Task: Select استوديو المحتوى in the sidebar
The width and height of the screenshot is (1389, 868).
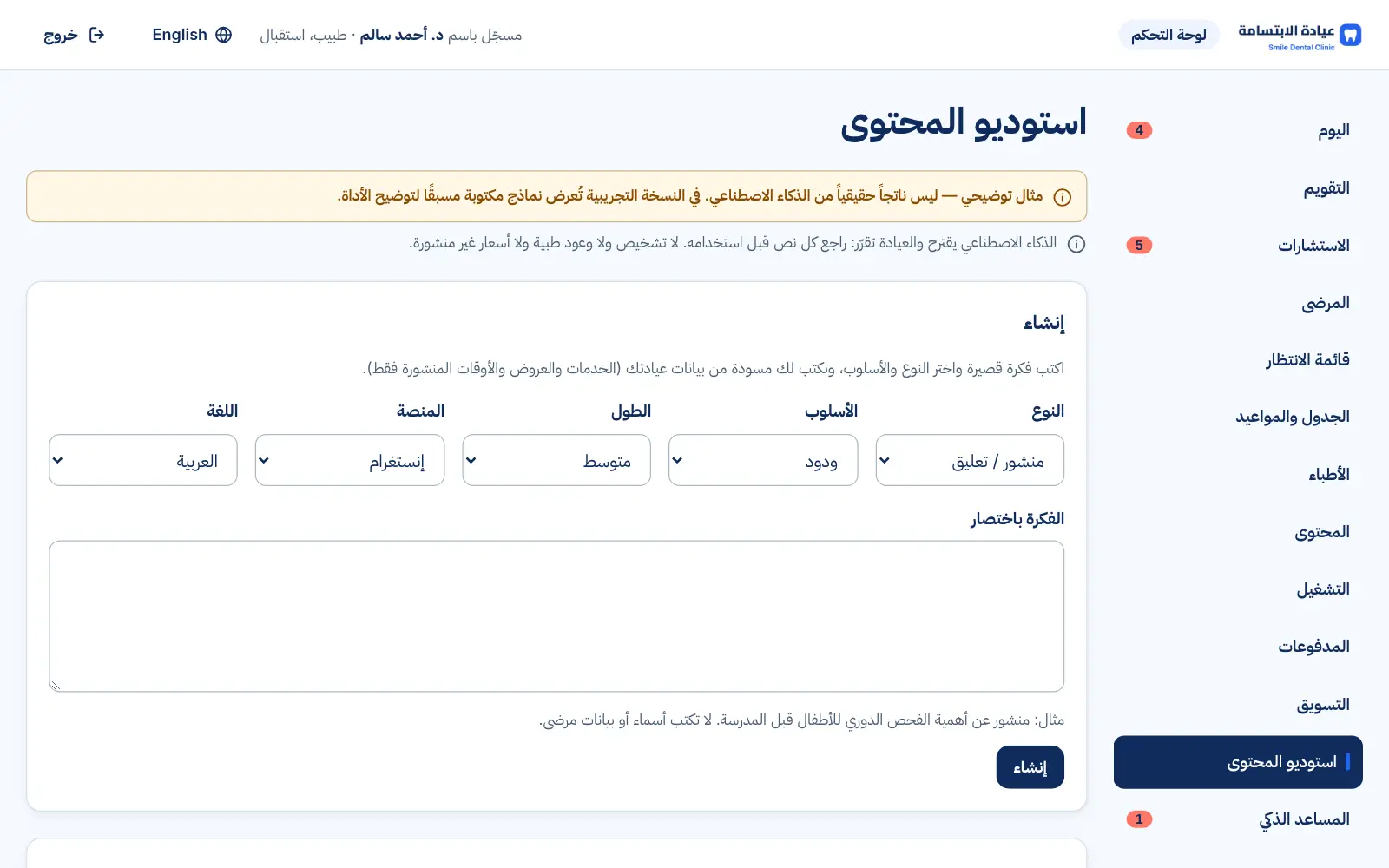Action: pos(1238,762)
